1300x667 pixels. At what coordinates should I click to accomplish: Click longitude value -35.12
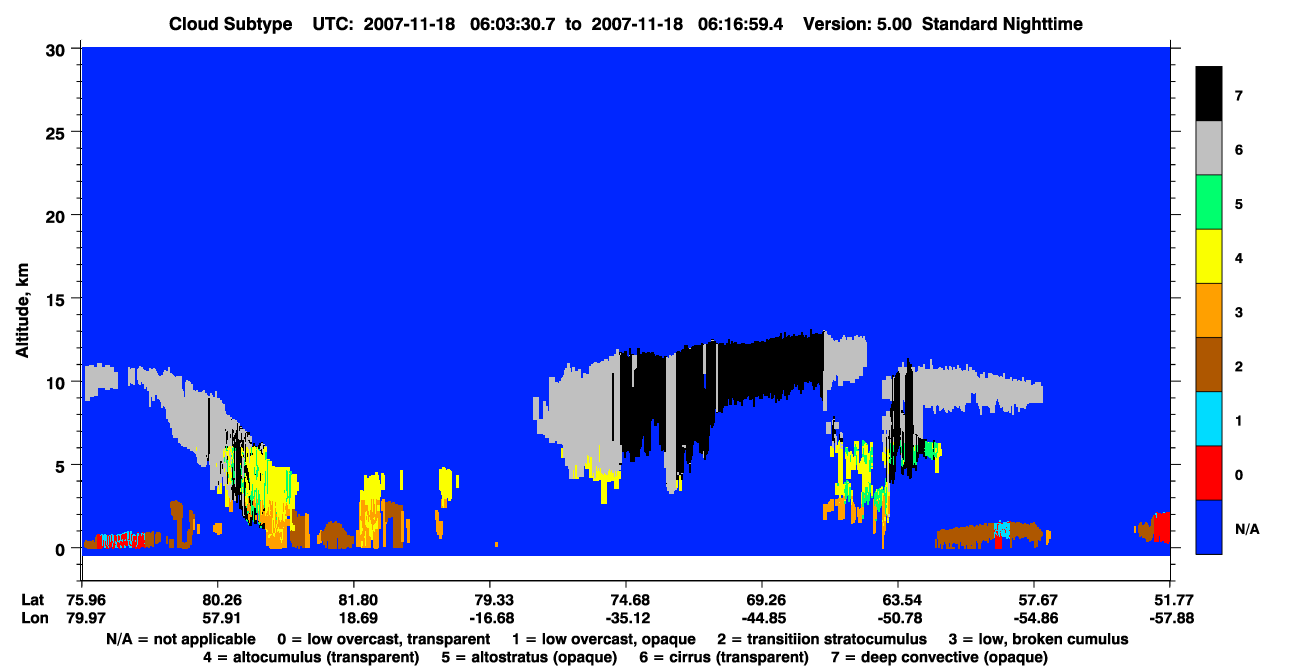click(626, 618)
